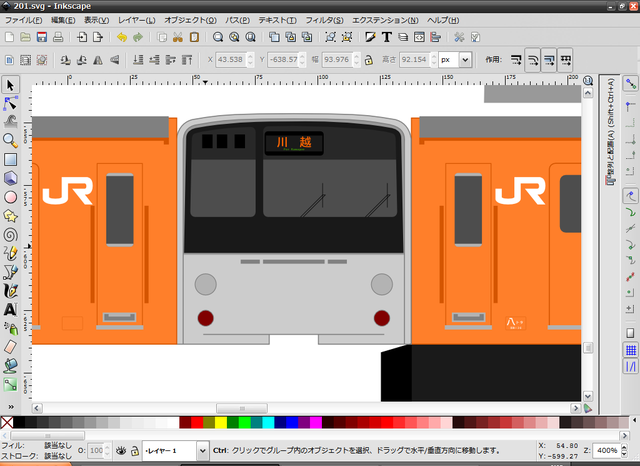Toggle the current layer lock icon
This screenshot has height=466, width=640.
pyautogui.click(x=133, y=451)
